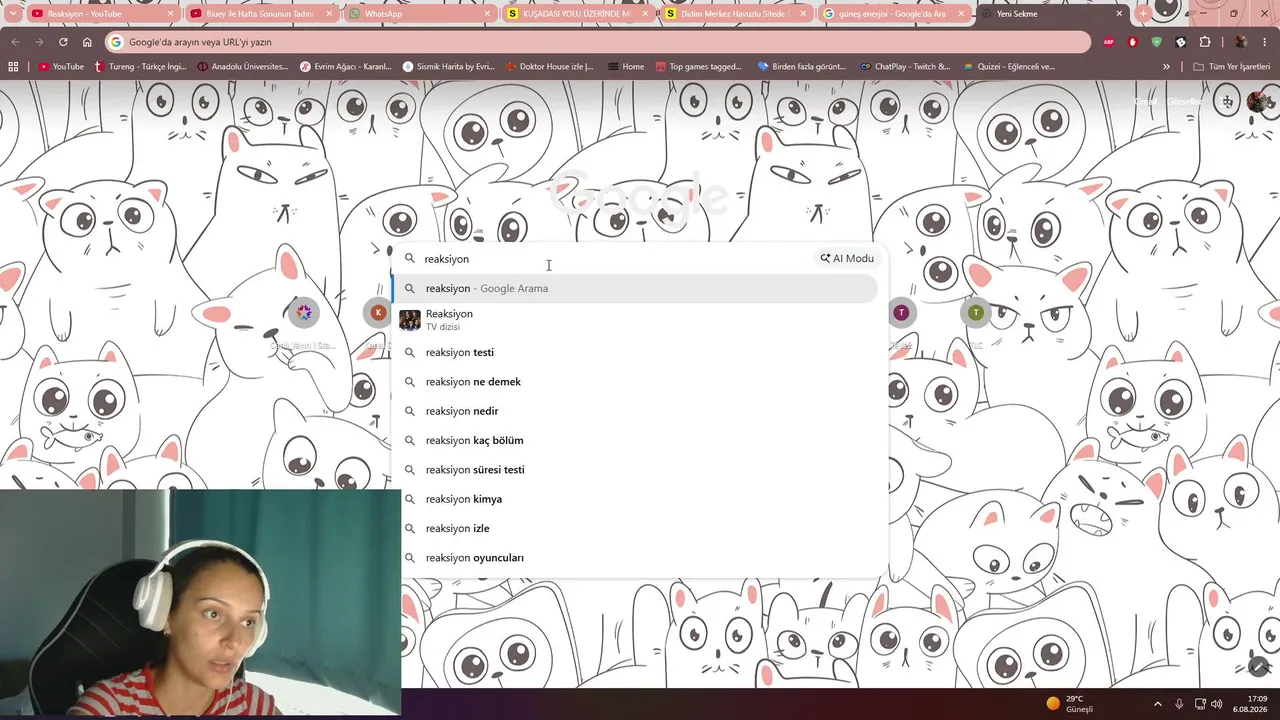Open the Sismik Harita by Evrim bookmark
1280x720 pixels.
(448, 66)
